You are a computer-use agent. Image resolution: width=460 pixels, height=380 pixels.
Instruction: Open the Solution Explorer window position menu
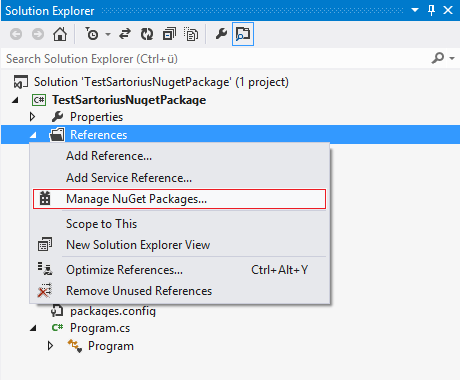click(x=415, y=10)
